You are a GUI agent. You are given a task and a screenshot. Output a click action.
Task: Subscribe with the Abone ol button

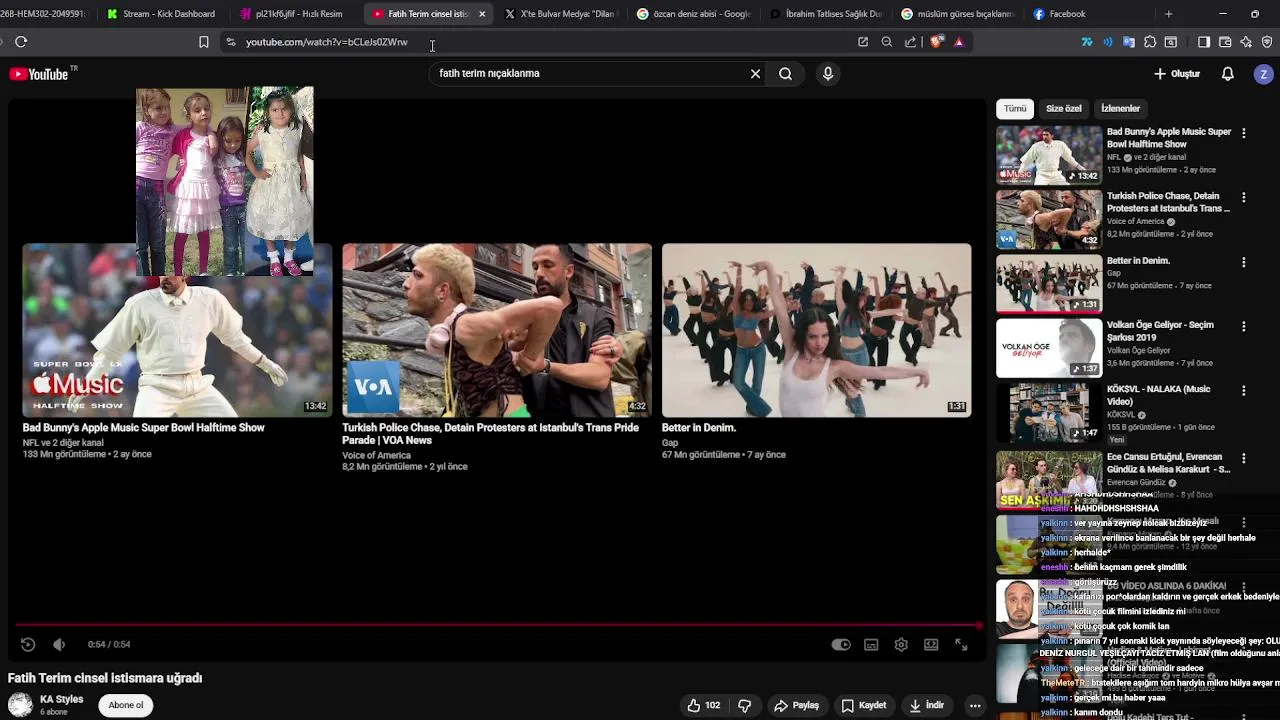point(126,705)
